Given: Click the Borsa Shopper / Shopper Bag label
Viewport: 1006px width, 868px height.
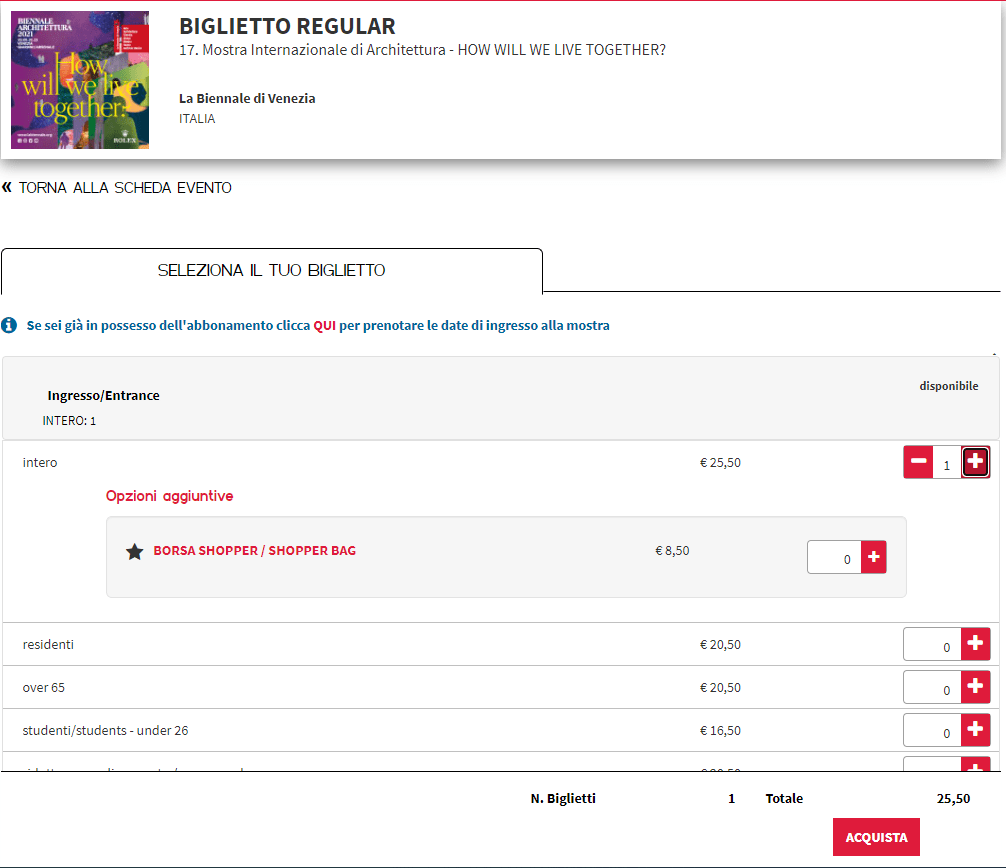Looking at the screenshot, I should coord(254,551).
